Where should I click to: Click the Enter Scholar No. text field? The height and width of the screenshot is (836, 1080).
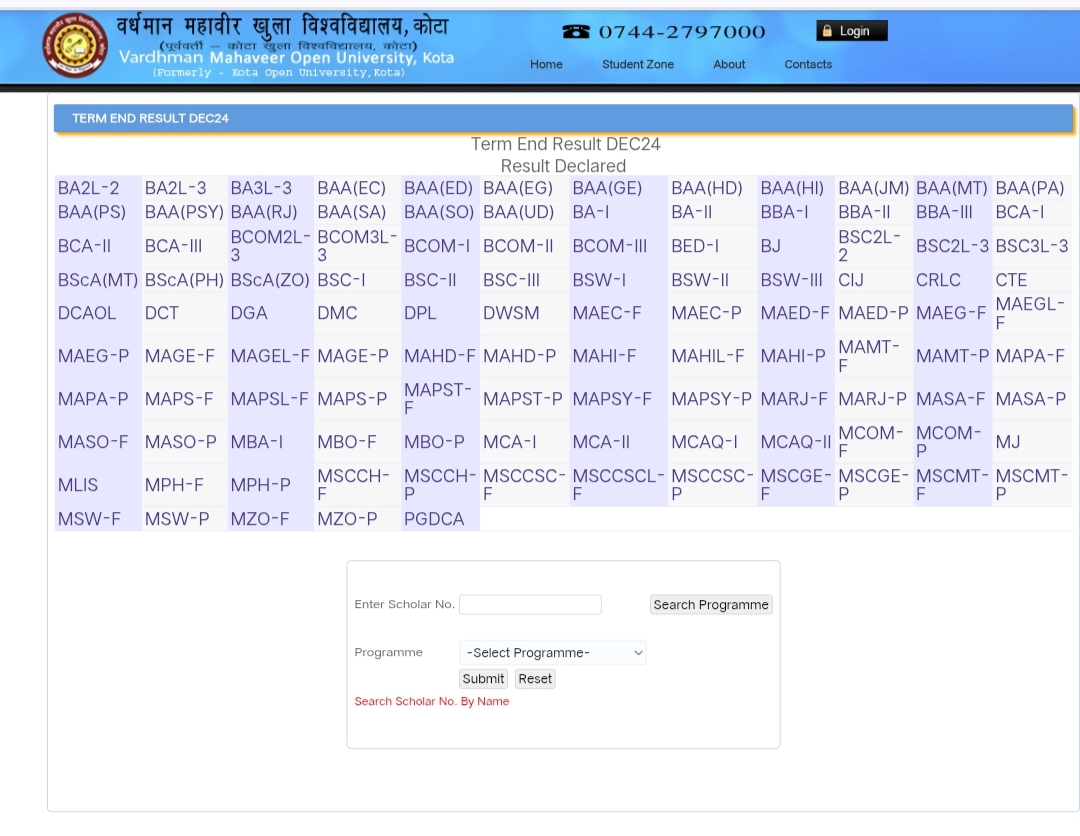(530, 604)
